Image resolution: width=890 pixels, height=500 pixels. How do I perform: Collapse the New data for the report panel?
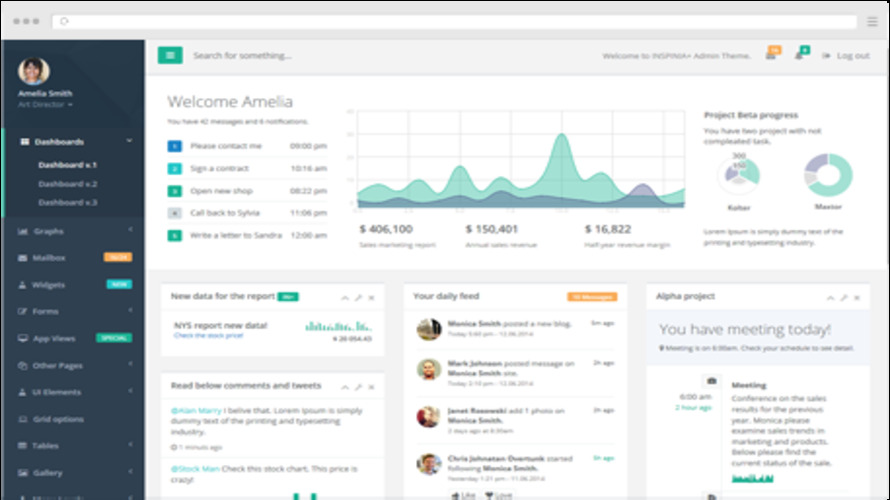[345, 297]
